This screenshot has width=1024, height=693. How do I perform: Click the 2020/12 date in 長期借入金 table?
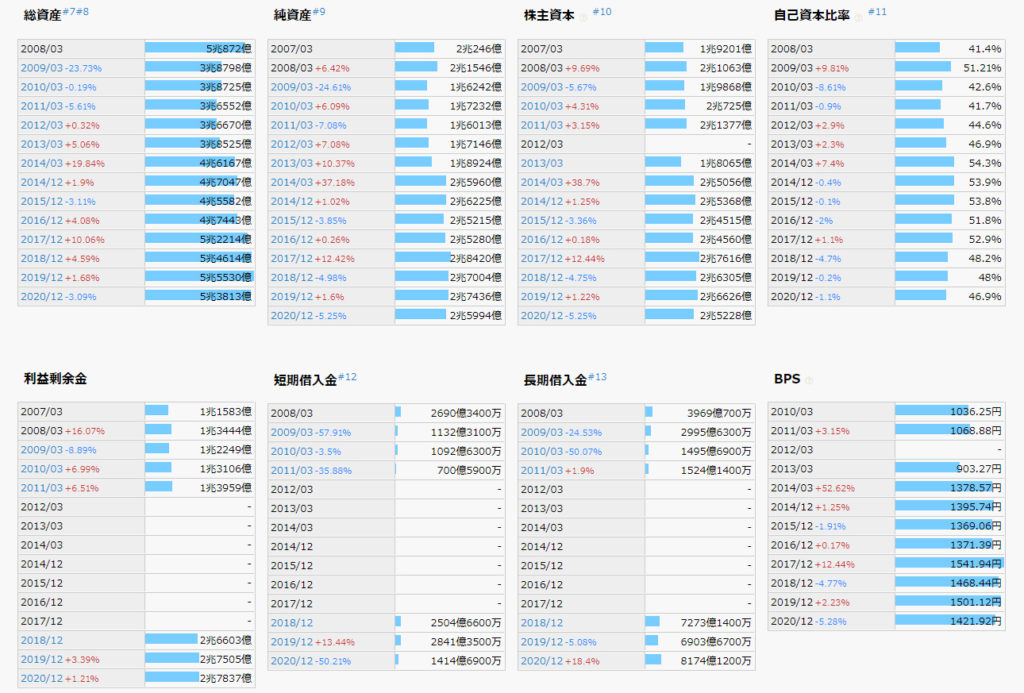click(x=541, y=661)
